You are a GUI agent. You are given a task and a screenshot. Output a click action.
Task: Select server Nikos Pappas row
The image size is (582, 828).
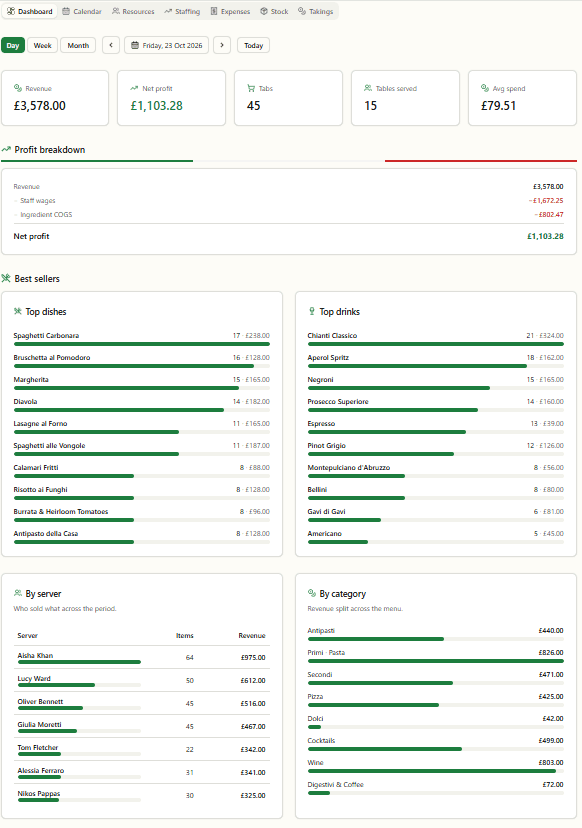142,795
